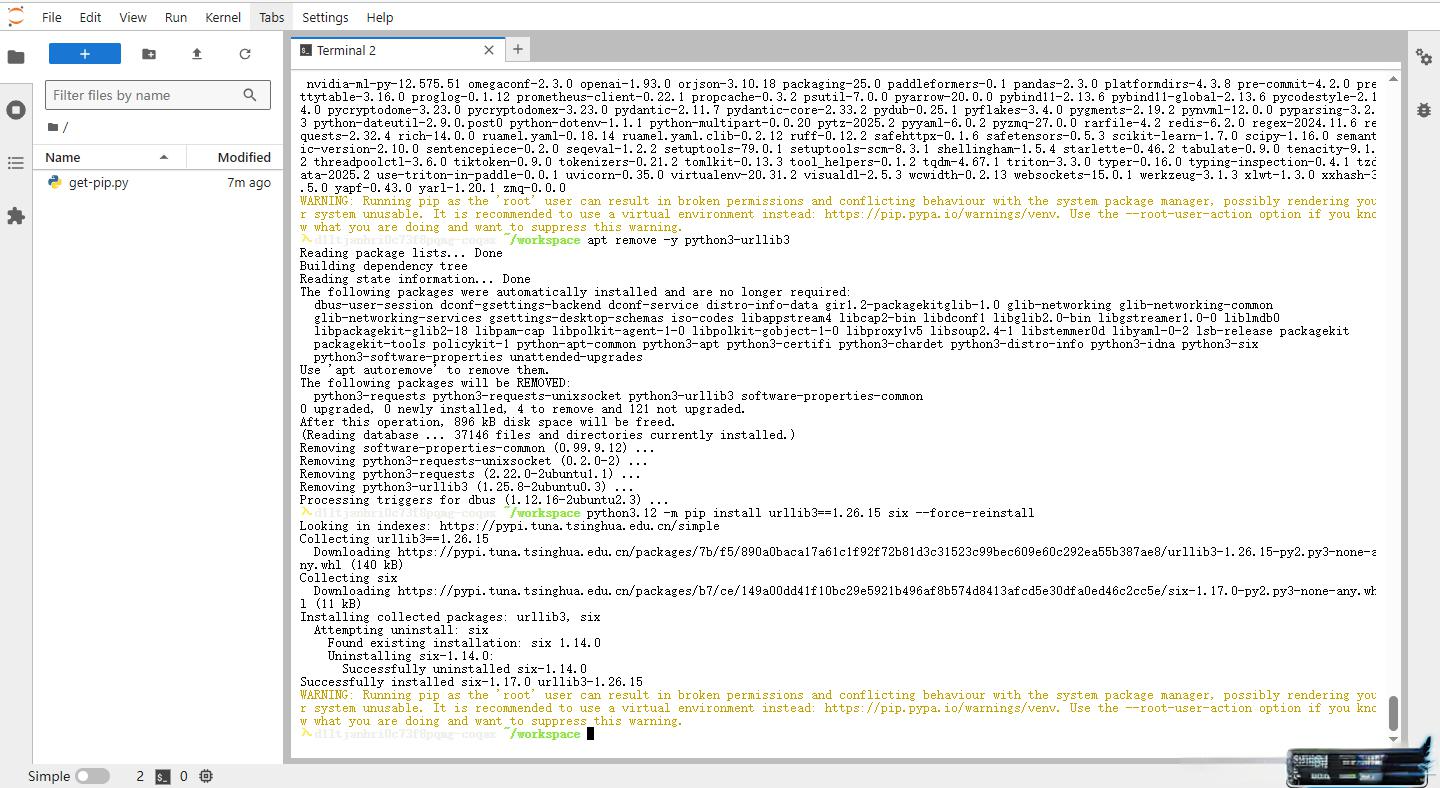The image size is (1440, 788).
Task: Create a new folder in file browser
Action: 149,54
